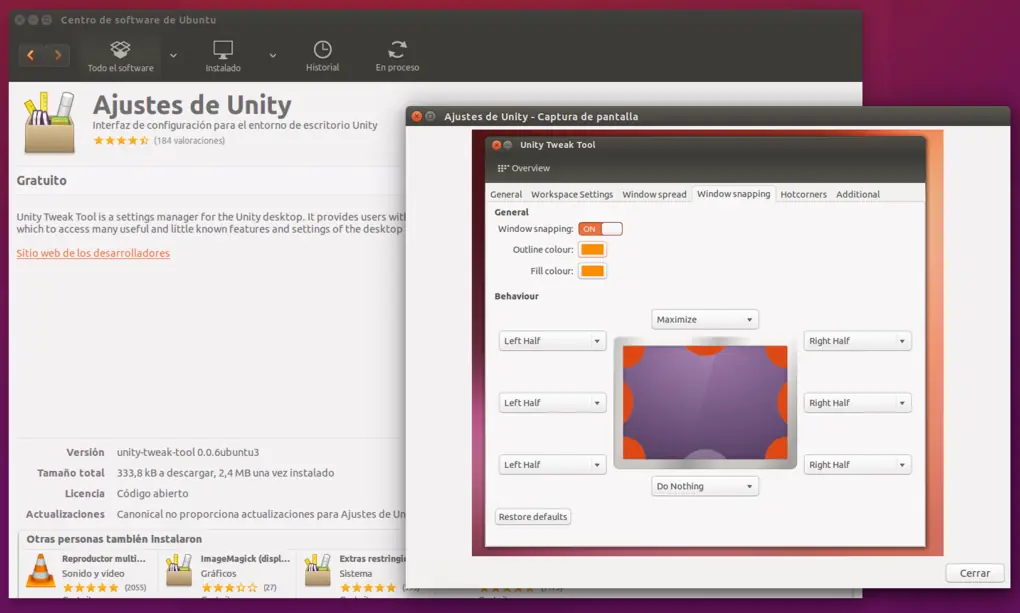Image resolution: width=1020 pixels, height=613 pixels.
Task: Click the VLC five-star rating
Action: (90, 588)
